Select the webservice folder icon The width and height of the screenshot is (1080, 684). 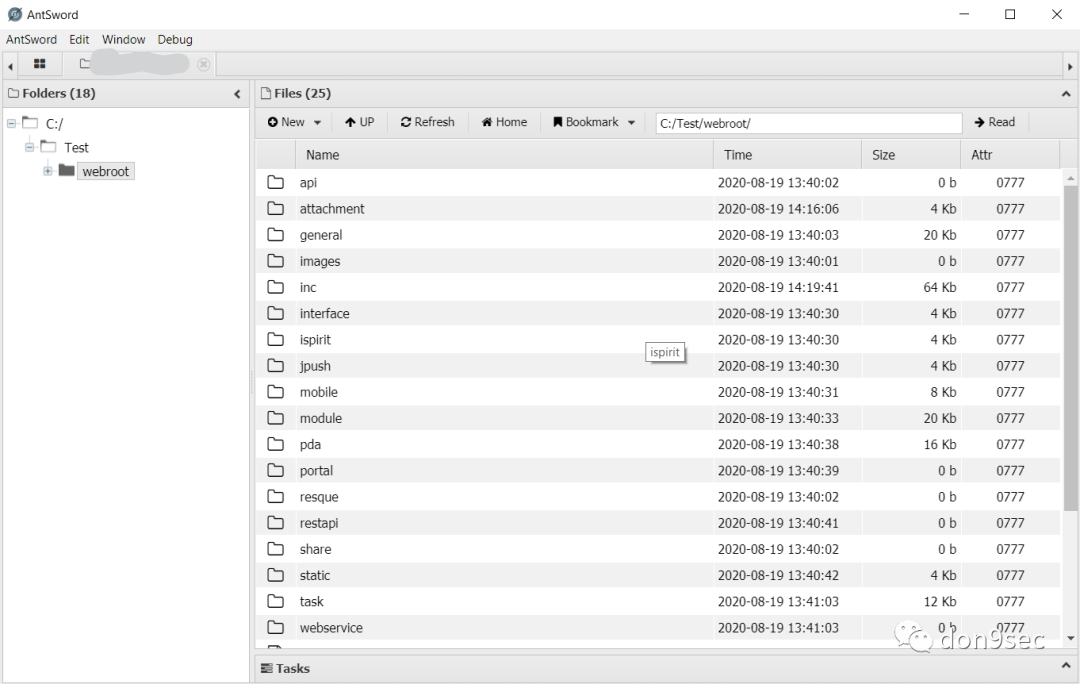[276, 628]
